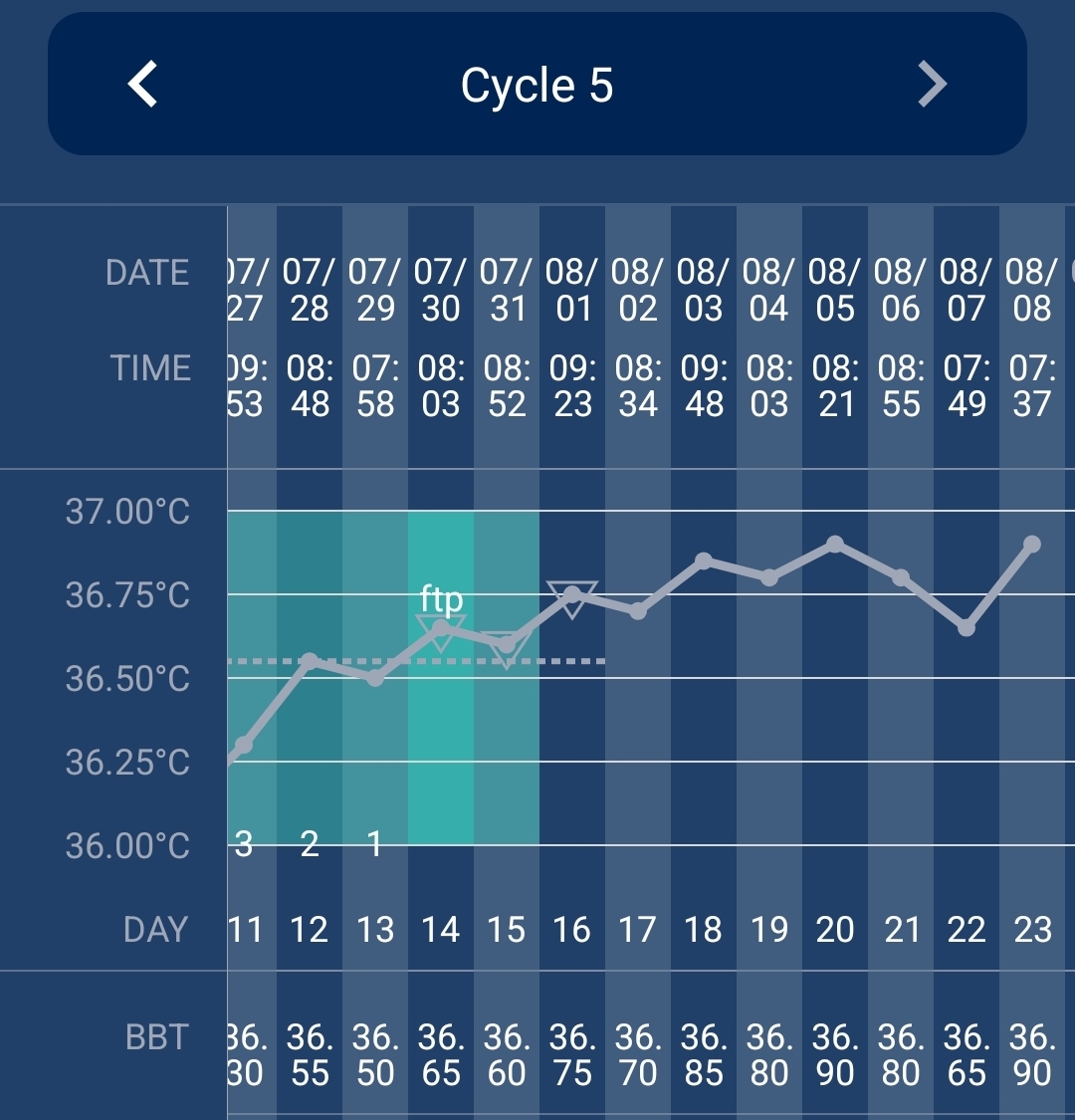Tap the 09:48 time entry

point(704,386)
